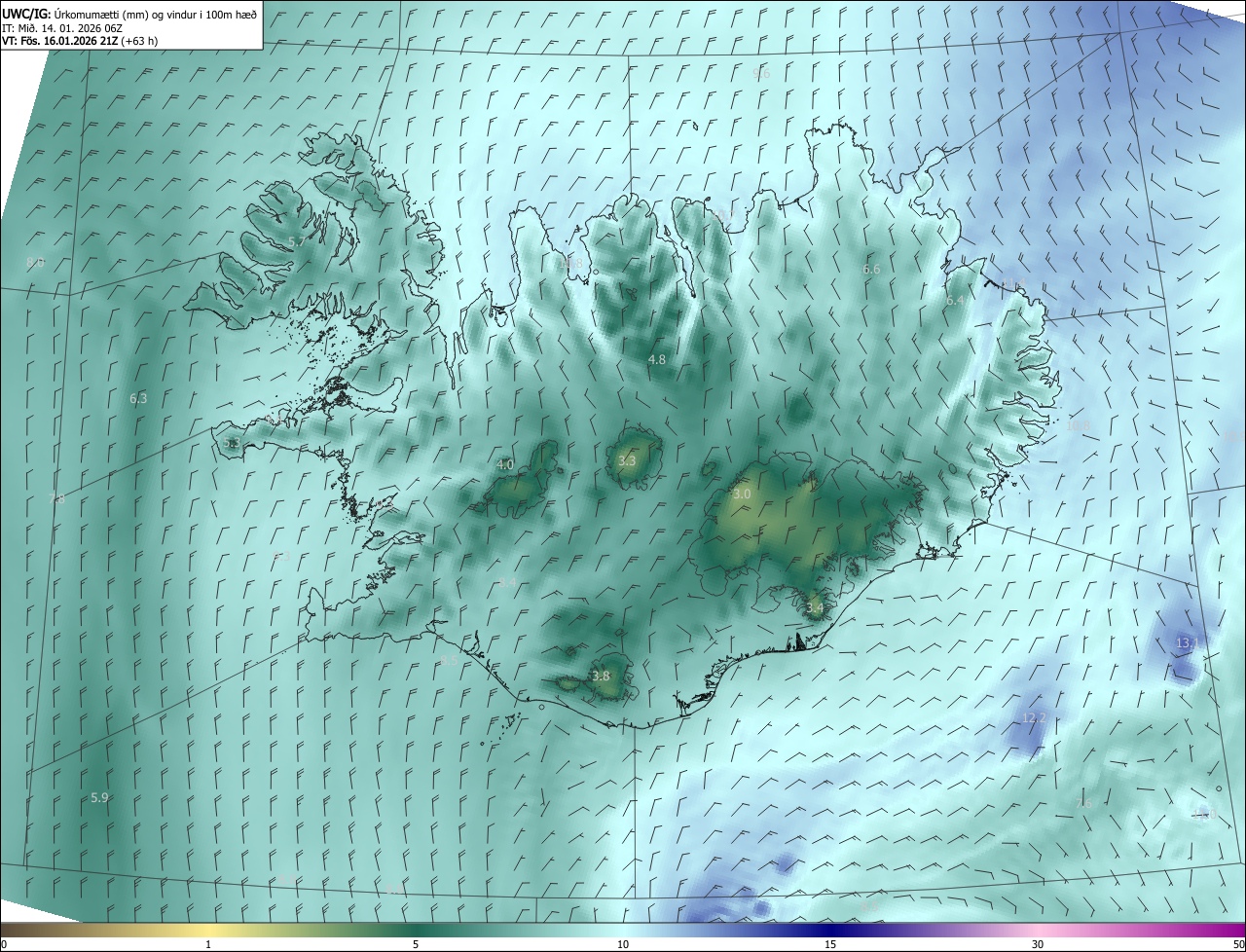Screen dimensions: 1246x952
Task: Click the 3.8 value on the southern glacier
Action: coord(601,676)
